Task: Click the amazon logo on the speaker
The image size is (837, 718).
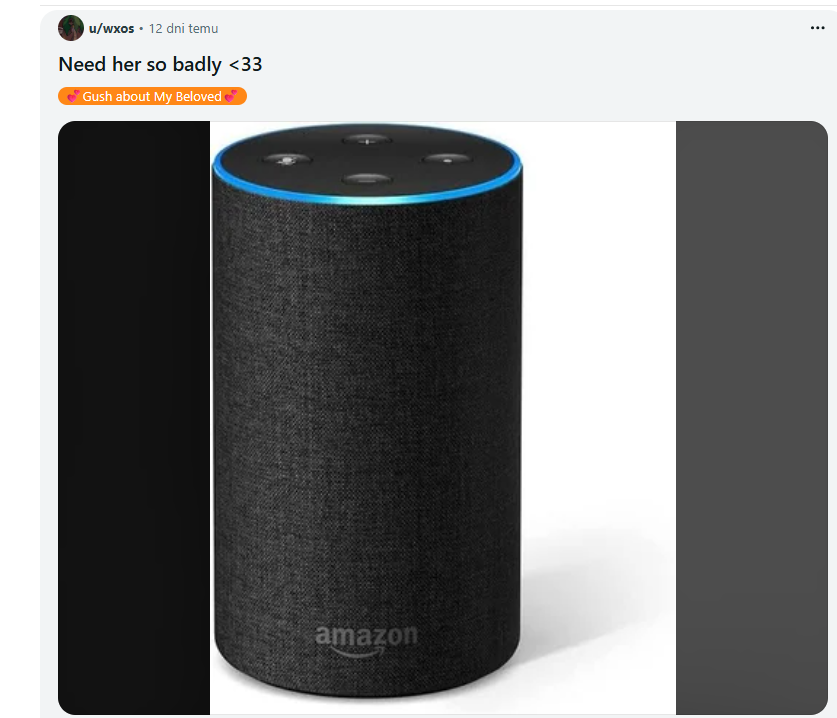Action: point(366,640)
